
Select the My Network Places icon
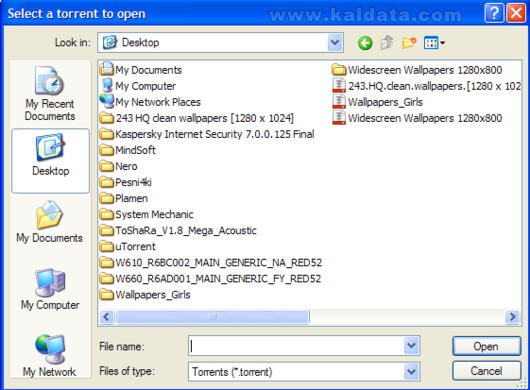point(107,101)
